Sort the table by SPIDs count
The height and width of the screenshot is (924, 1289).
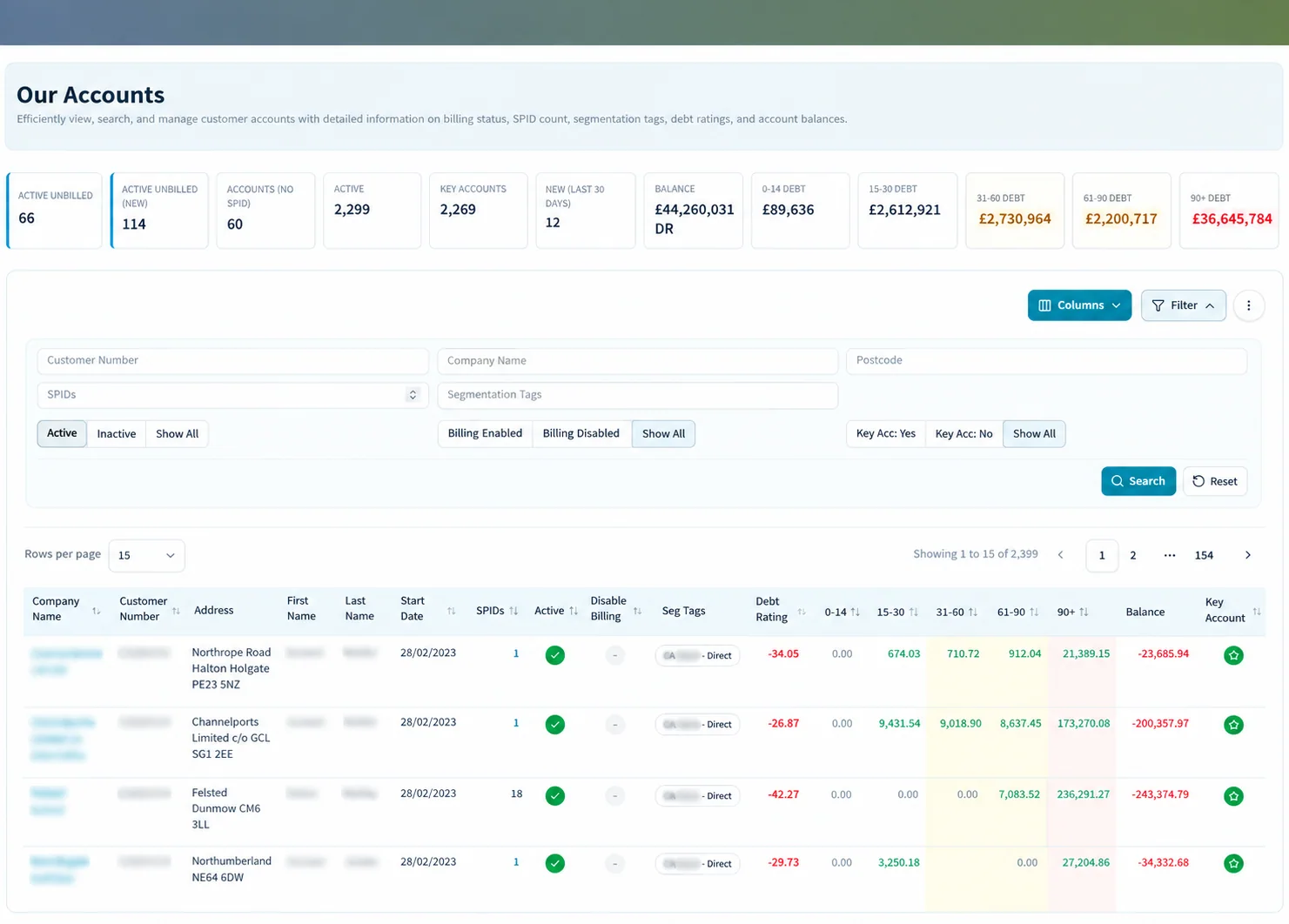pyautogui.click(x=514, y=611)
